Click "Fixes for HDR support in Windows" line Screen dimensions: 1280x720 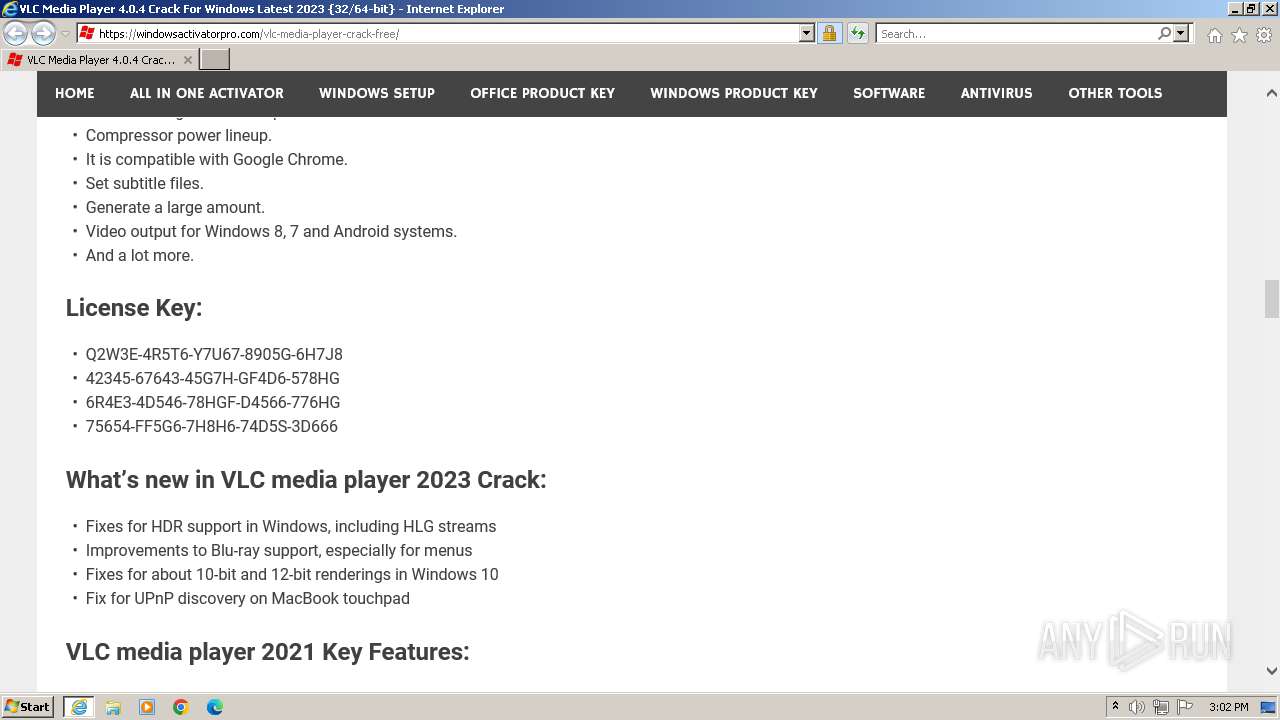click(291, 526)
